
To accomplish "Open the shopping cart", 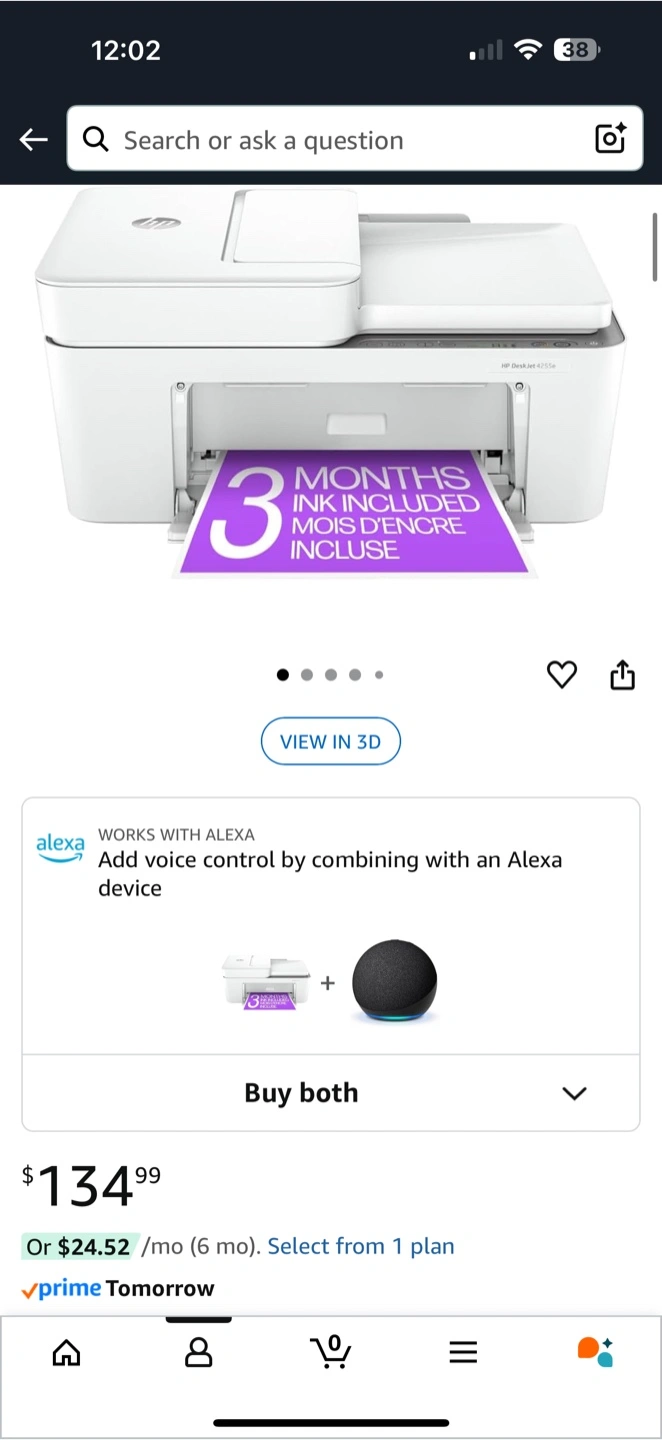I will [331, 1352].
